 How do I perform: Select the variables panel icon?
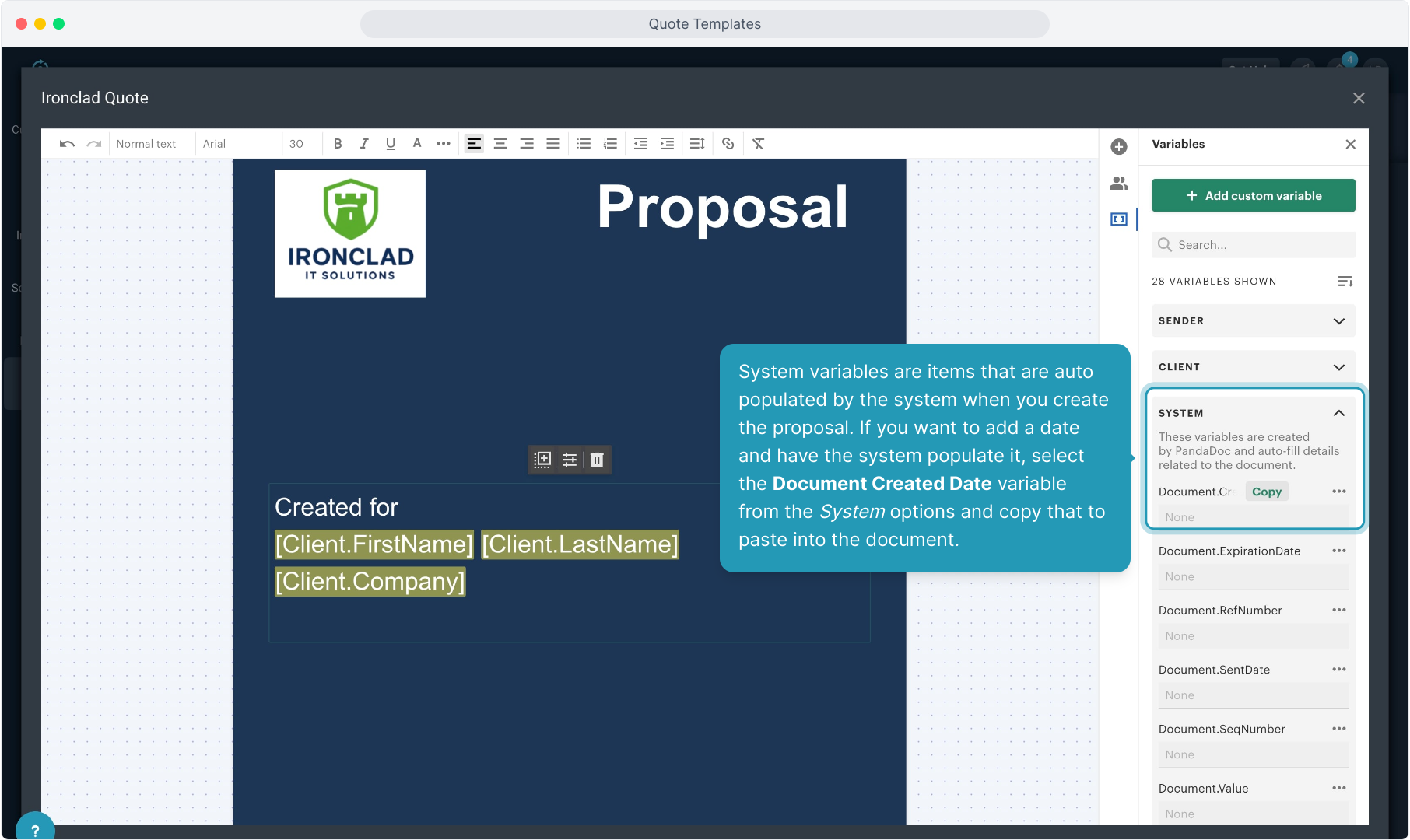1119,219
